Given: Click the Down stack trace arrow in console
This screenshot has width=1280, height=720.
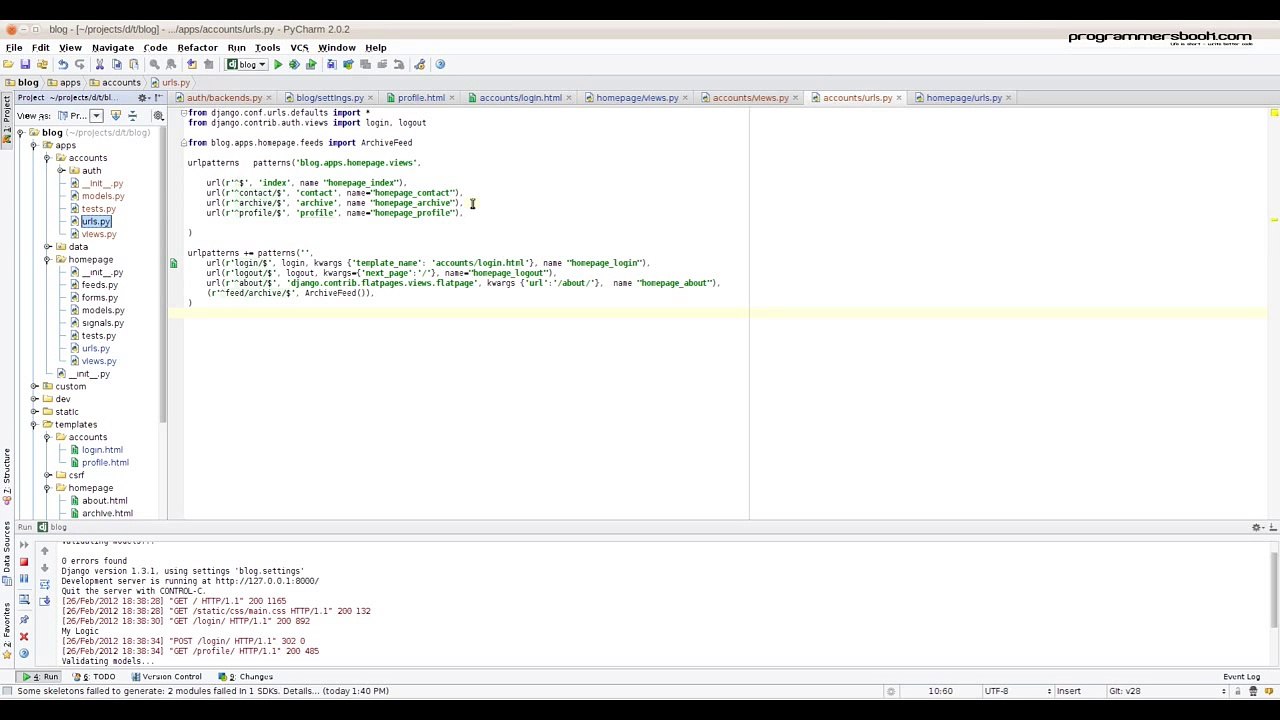Looking at the screenshot, I should point(44,567).
